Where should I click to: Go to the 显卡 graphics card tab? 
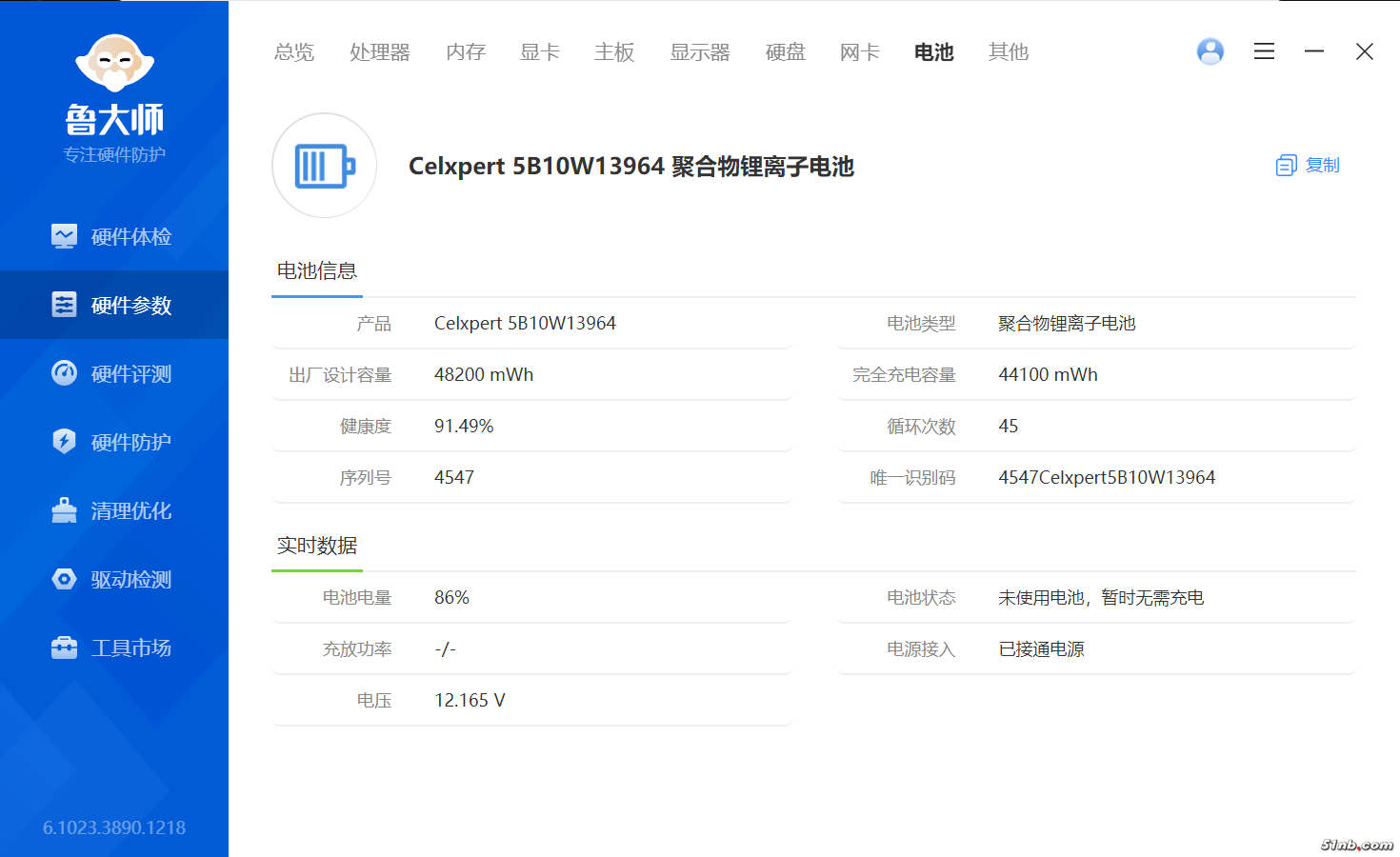click(x=540, y=52)
